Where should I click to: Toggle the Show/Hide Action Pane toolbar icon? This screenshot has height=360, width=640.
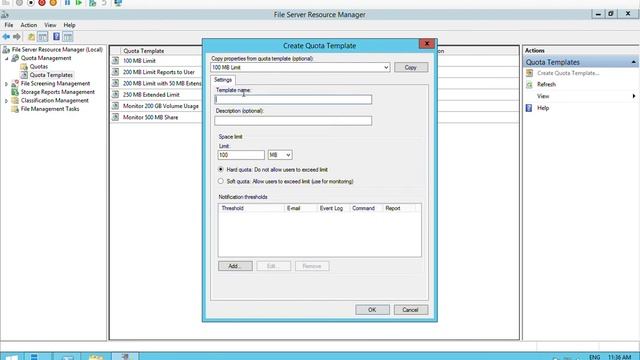point(68,37)
